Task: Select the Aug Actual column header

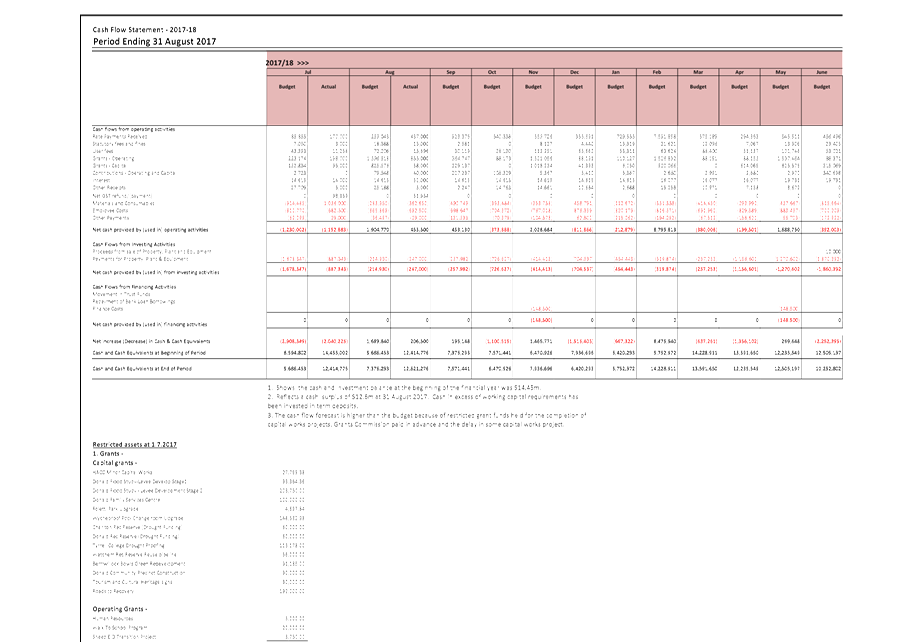Action: [410, 87]
